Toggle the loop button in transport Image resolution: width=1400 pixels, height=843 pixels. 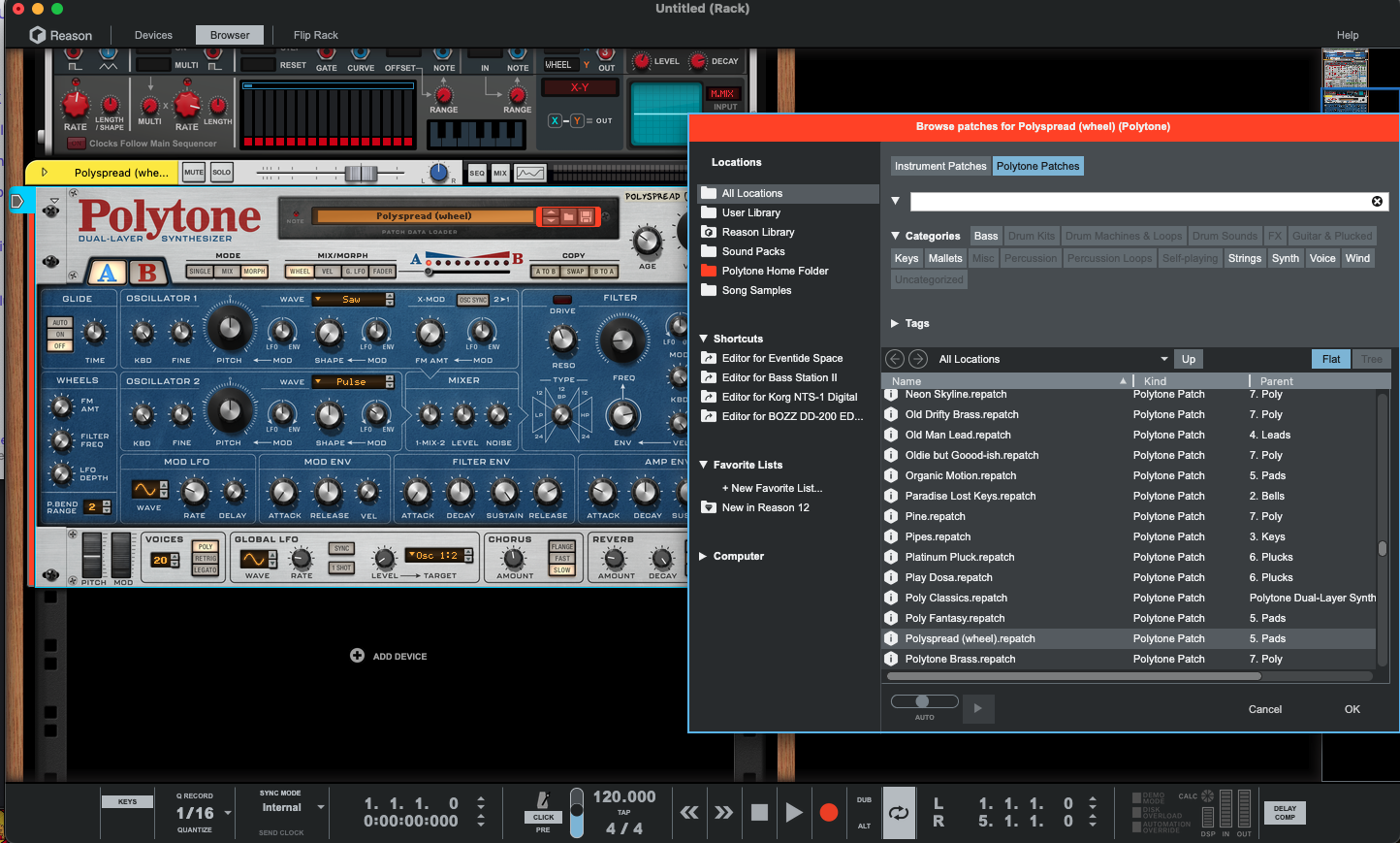click(x=899, y=813)
